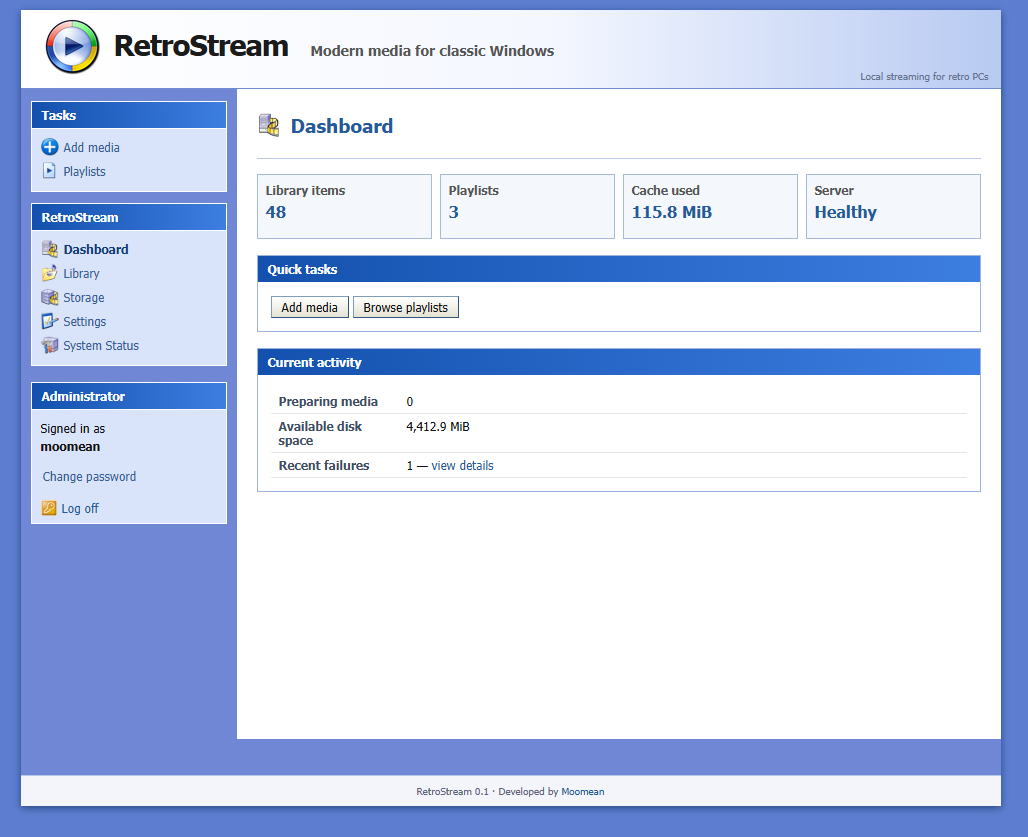1028x837 pixels.
Task: Click the Library folder icon
Action: click(50, 273)
